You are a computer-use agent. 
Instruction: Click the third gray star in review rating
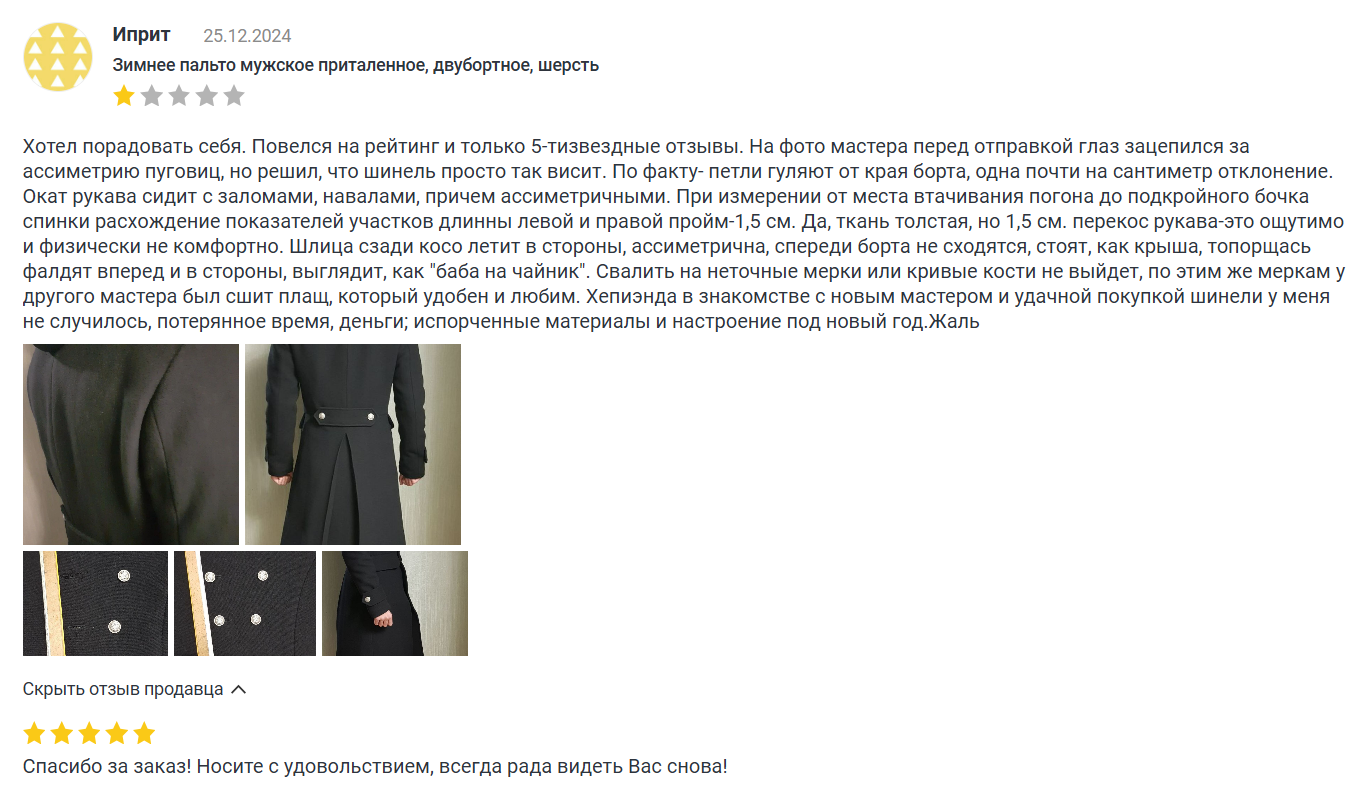pos(179,96)
